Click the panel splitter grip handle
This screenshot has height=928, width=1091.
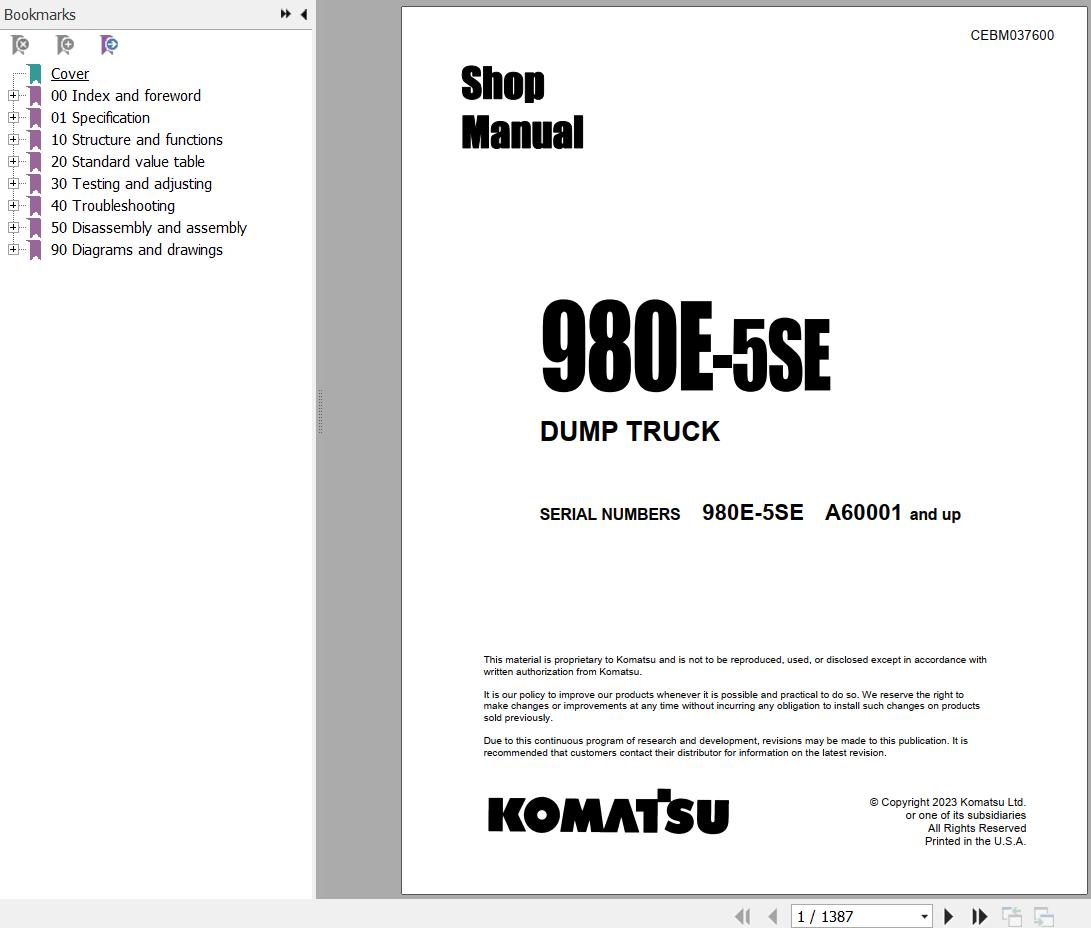(x=320, y=412)
